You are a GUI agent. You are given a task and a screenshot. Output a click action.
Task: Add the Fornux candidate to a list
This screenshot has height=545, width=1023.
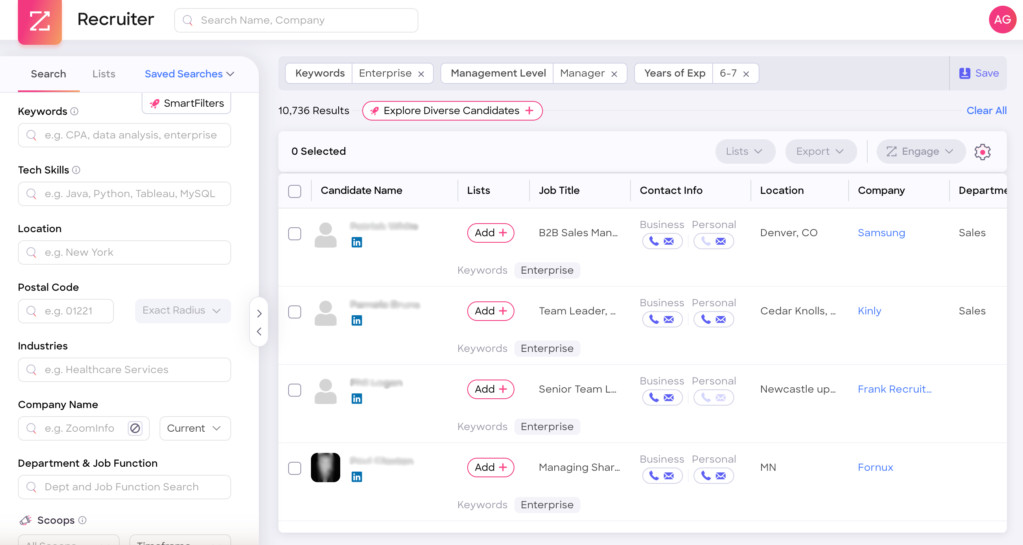coord(491,468)
